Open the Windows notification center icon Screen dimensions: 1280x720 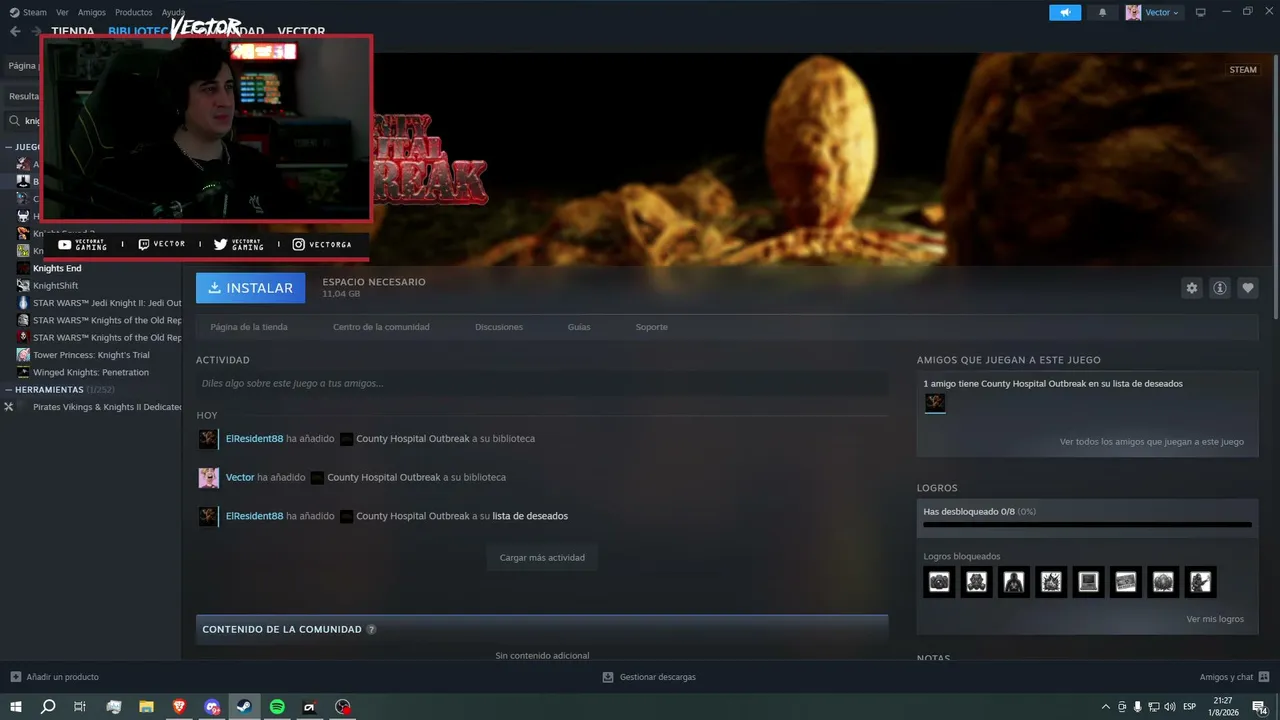pos(1259,707)
